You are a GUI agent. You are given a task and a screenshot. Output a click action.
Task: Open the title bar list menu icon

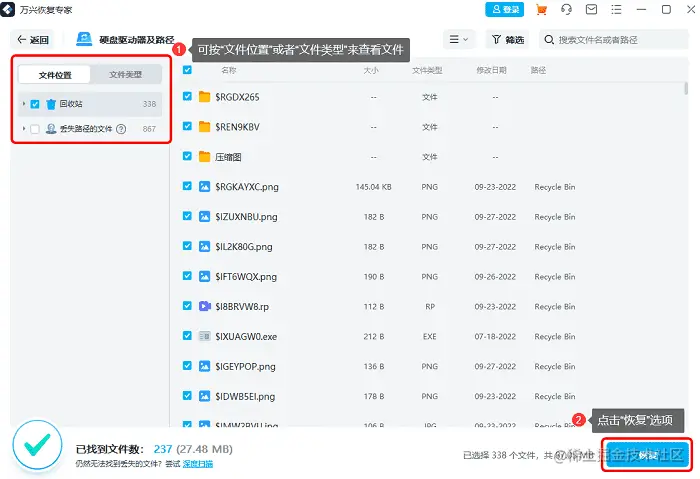[616, 9]
